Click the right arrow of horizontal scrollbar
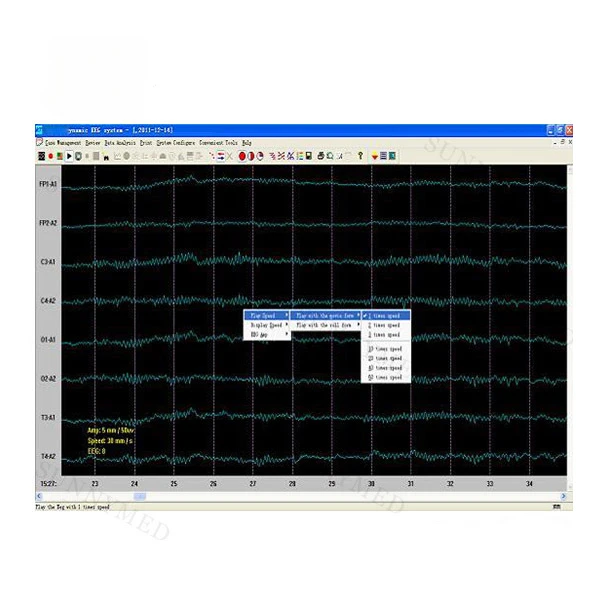602x615 pixels. point(563,497)
